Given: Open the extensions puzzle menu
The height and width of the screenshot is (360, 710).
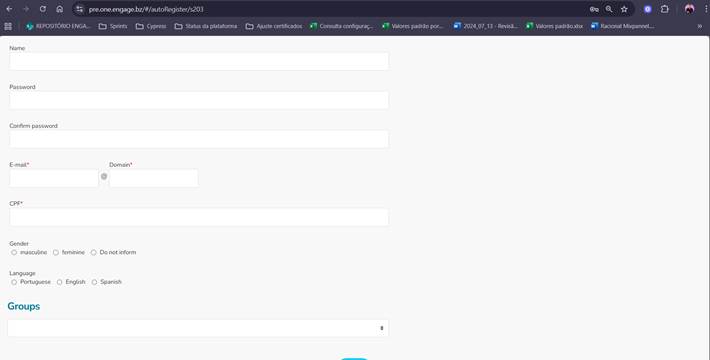Looking at the screenshot, I should coord(664,9).
